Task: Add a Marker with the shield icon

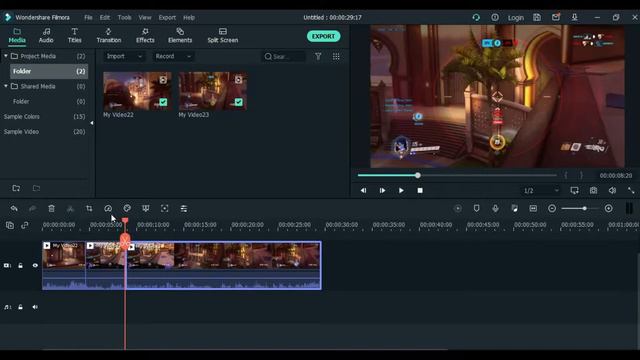Action: click(x=476, y=209)
